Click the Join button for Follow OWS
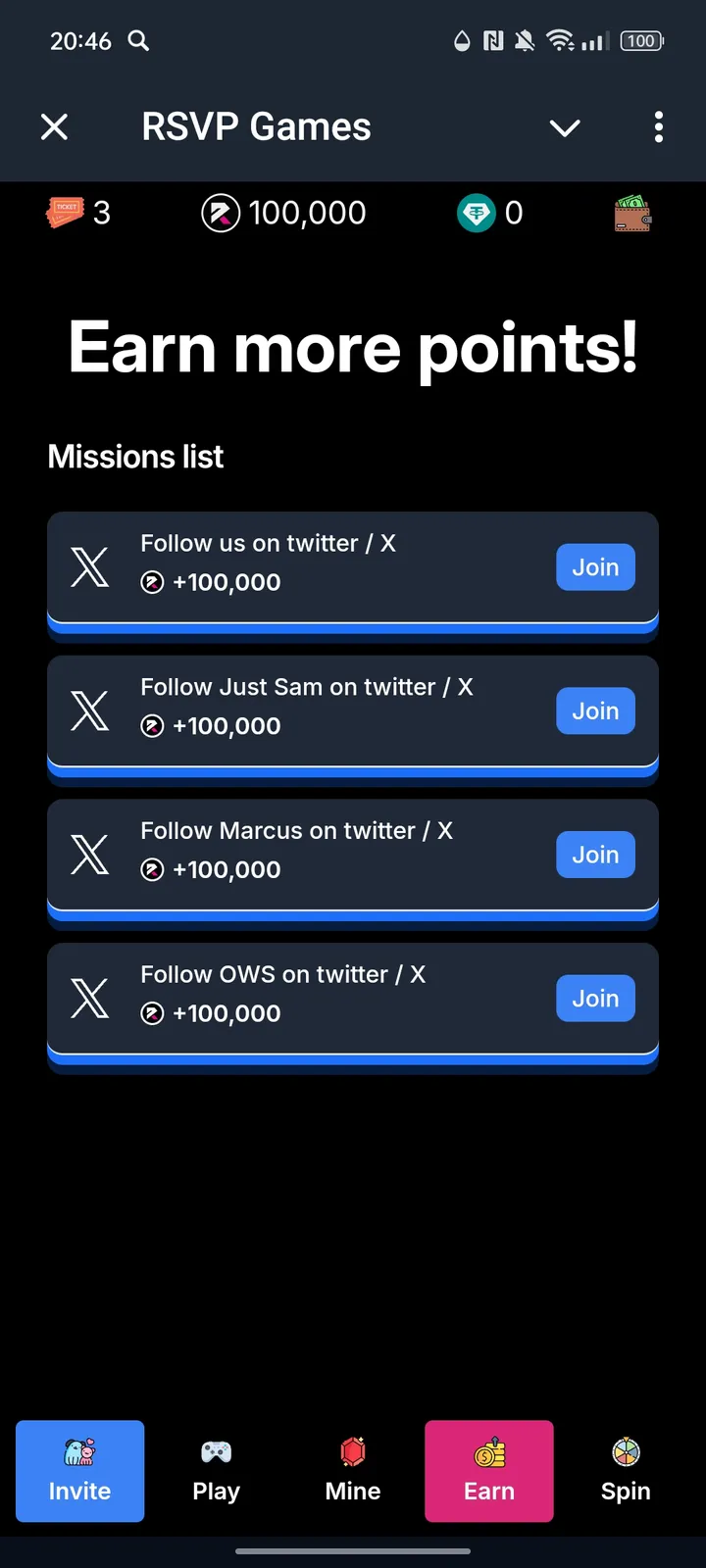 595,998
